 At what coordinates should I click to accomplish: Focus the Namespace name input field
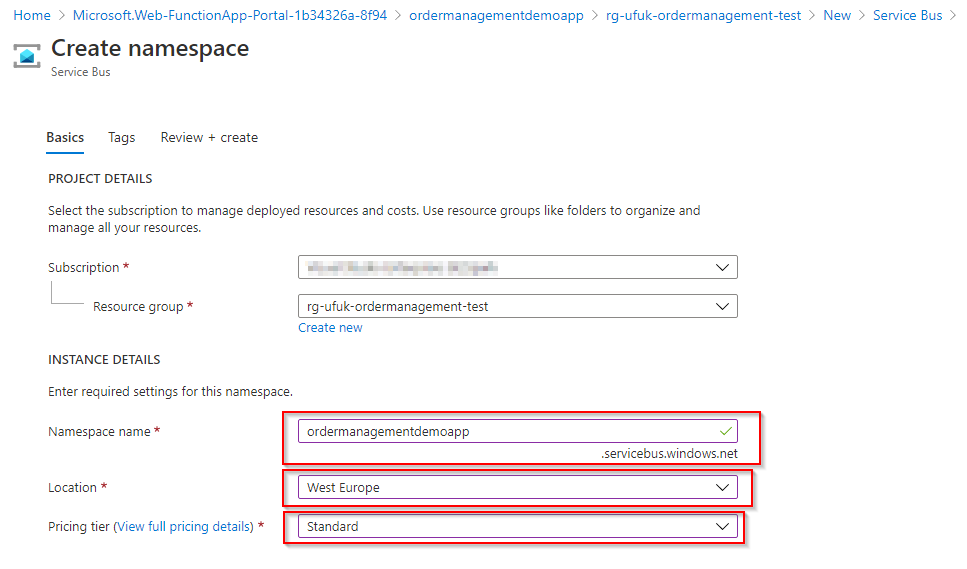(517, 431)
